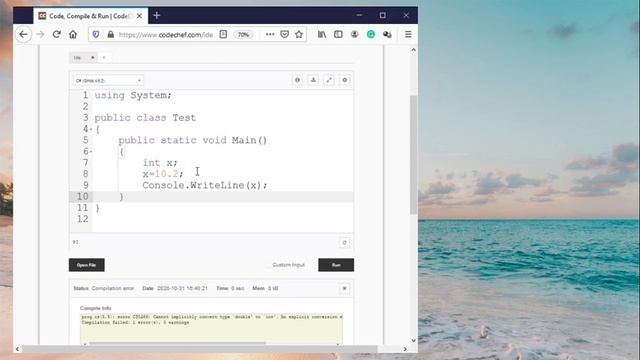Bookmark this page with star
Image resolution: width=640 pixels, height=360 pixels.
click(299, 34)
